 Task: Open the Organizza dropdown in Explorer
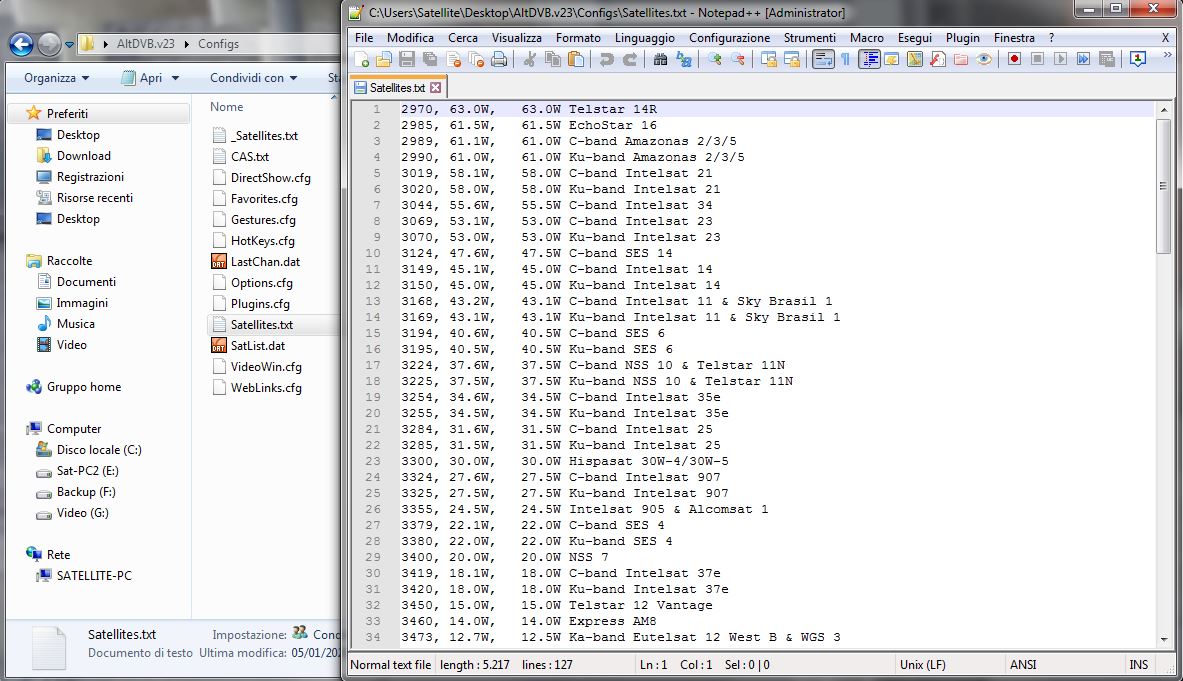(x=57, y=78)
